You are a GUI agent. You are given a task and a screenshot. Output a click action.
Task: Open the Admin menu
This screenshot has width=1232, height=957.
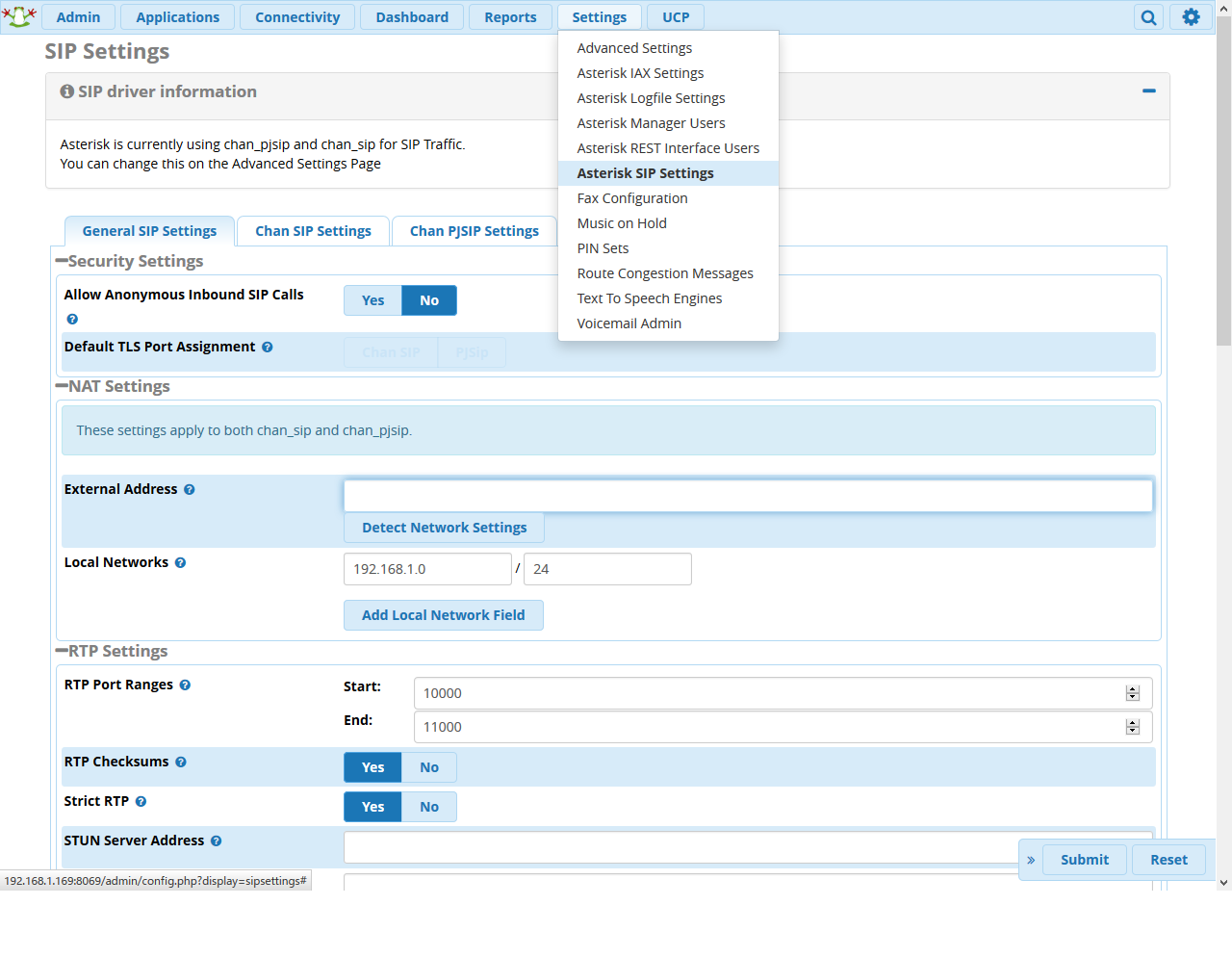[78, 17]
